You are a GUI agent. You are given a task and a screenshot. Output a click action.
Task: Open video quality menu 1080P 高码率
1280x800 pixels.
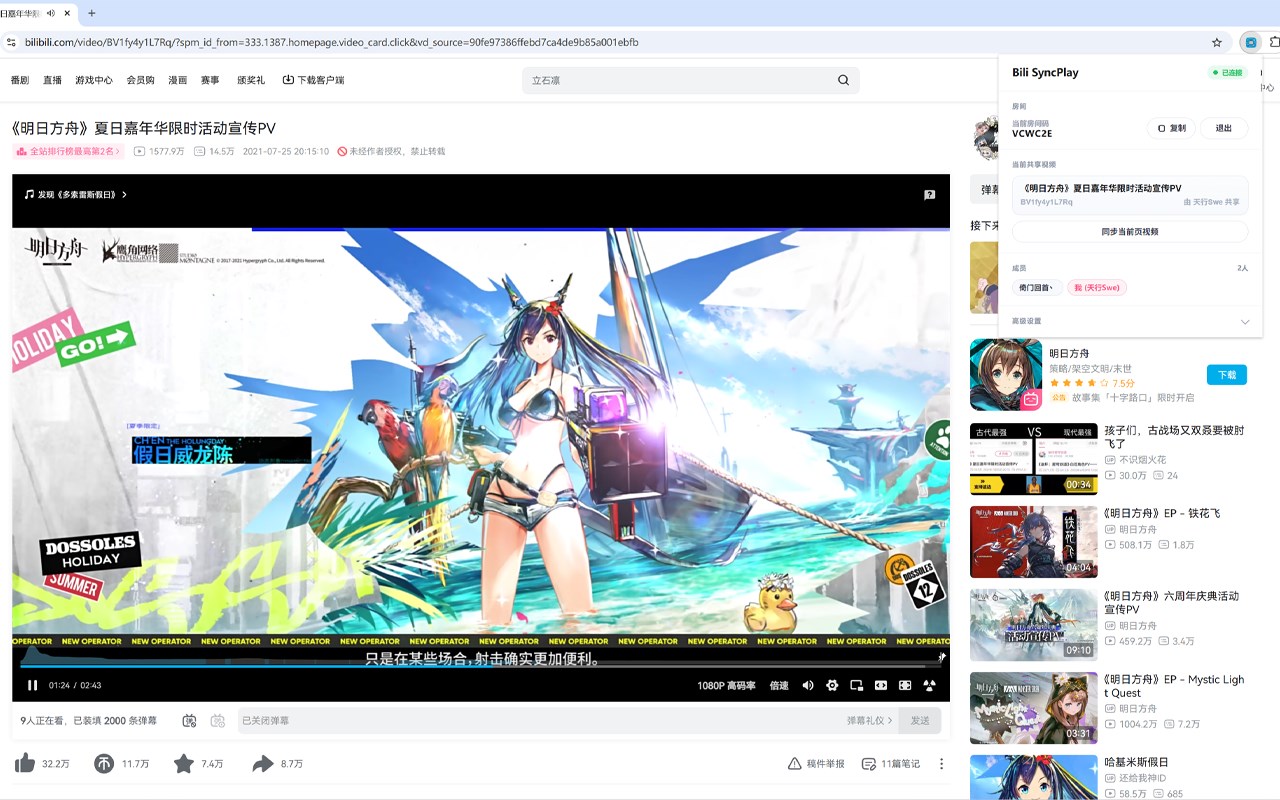(727, 686)
